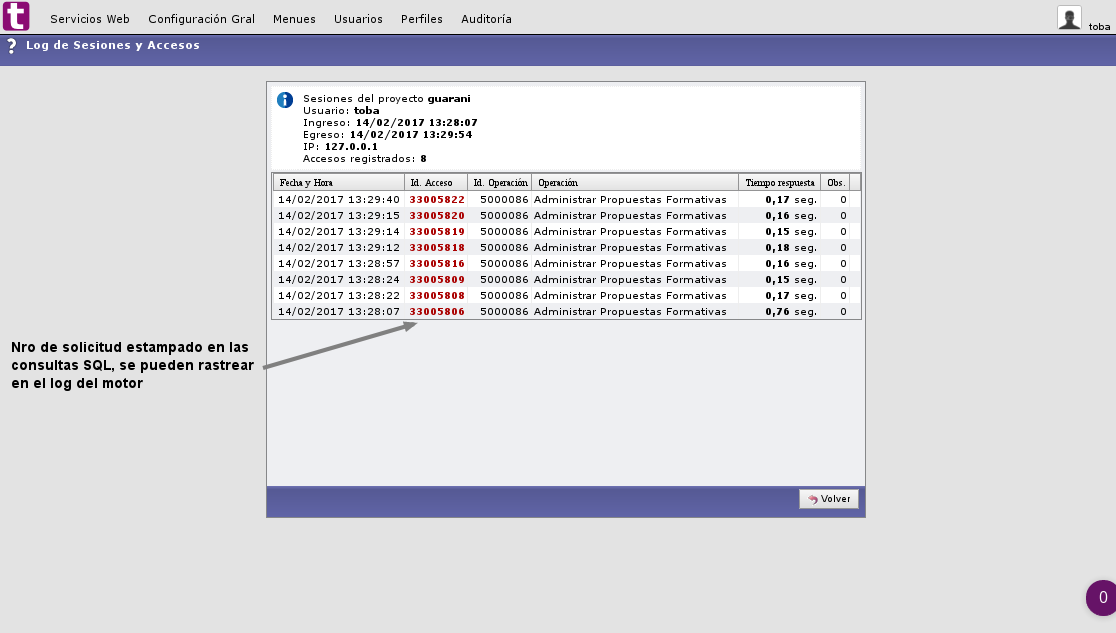Click the user avatar icon
Screen dimensions: 1116x633
[x=1069, y=17]
